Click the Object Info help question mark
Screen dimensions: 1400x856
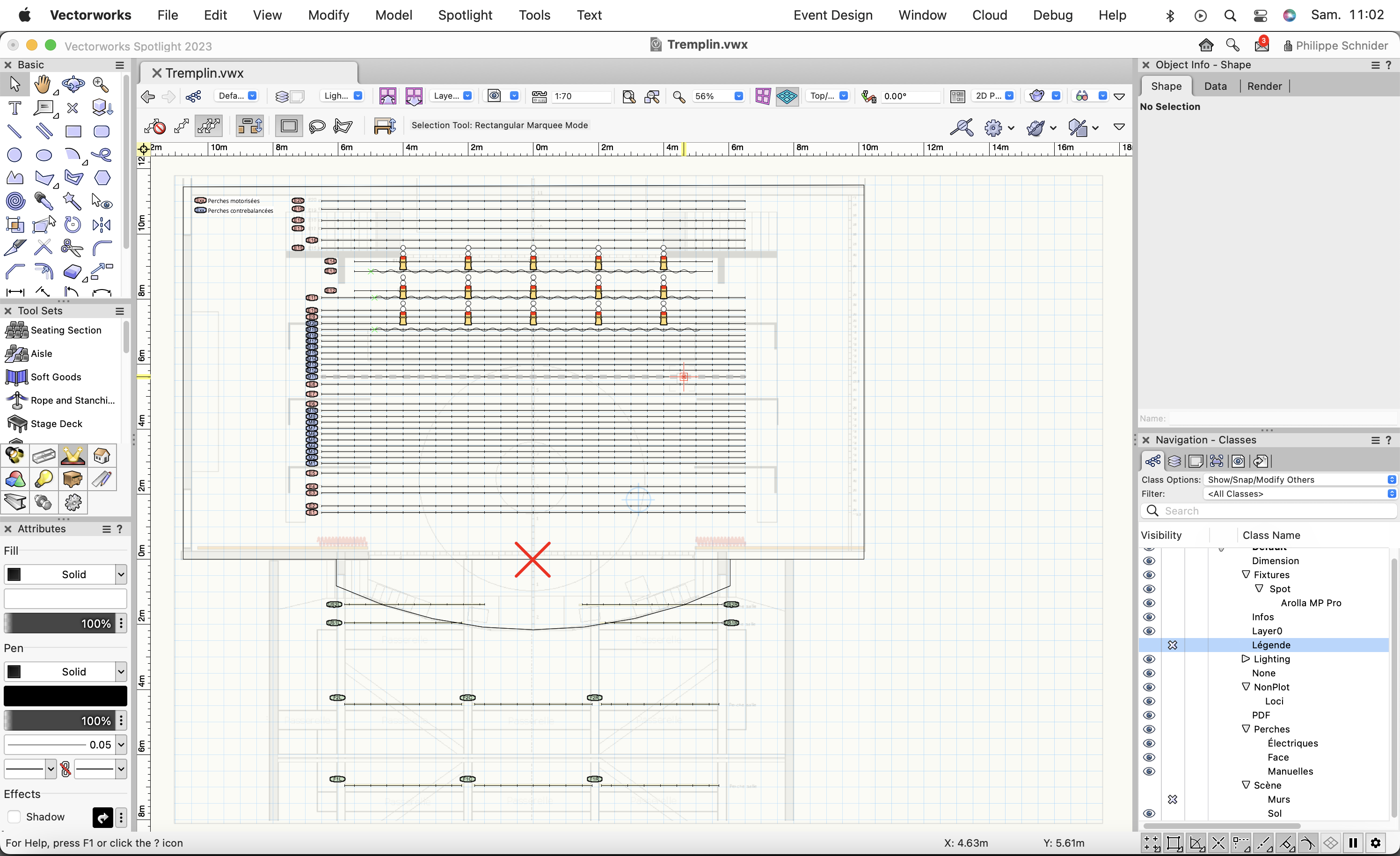pyautogui.click(x=1389, y=64)
